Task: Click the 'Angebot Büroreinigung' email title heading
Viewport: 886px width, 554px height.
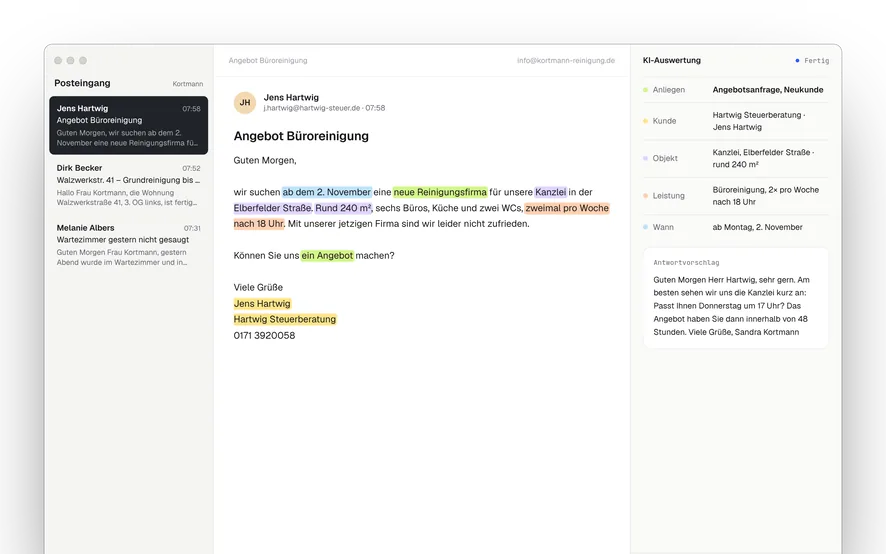Action: [x=301, y=136]
